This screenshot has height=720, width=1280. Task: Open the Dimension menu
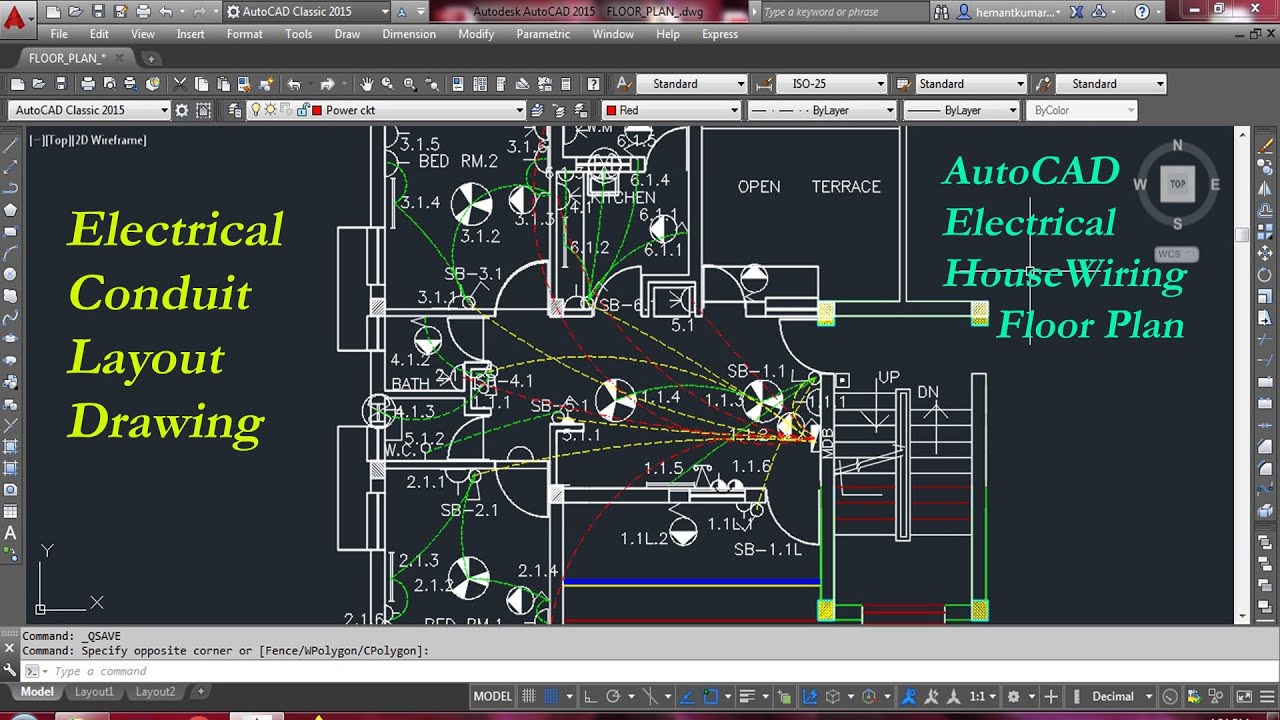[409, 34]
